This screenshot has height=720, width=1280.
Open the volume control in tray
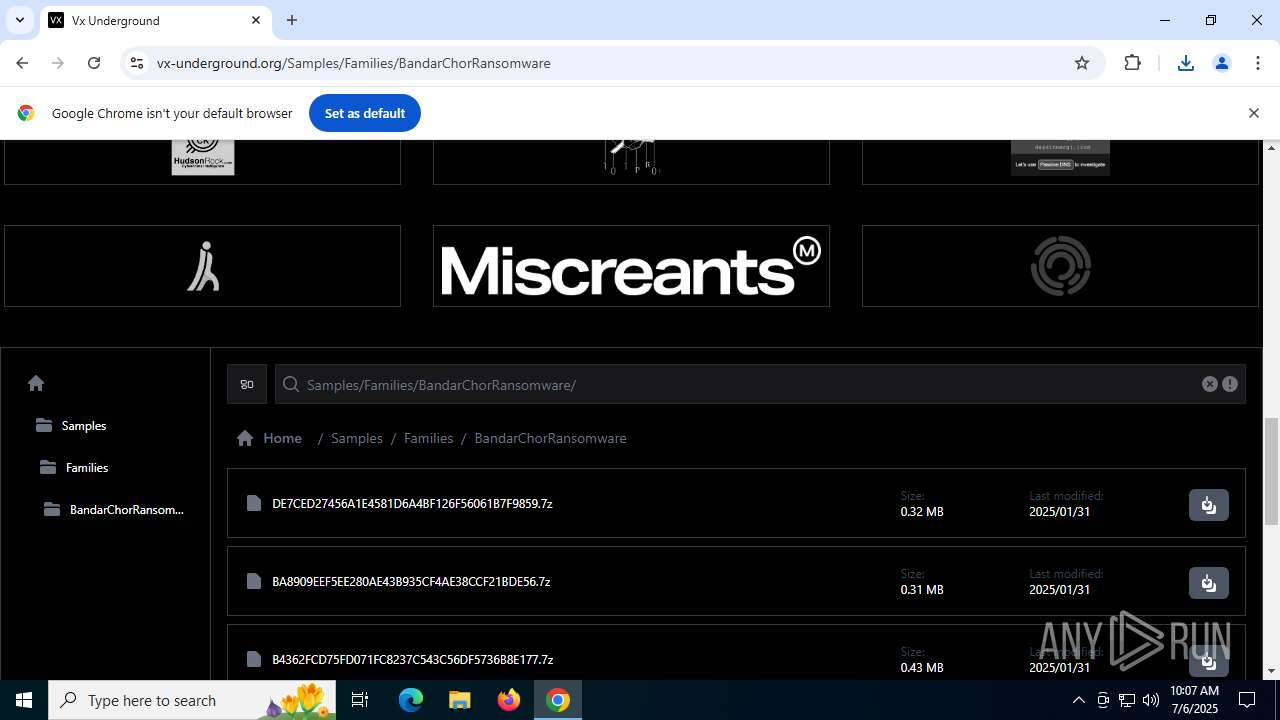pos(1150,700)
